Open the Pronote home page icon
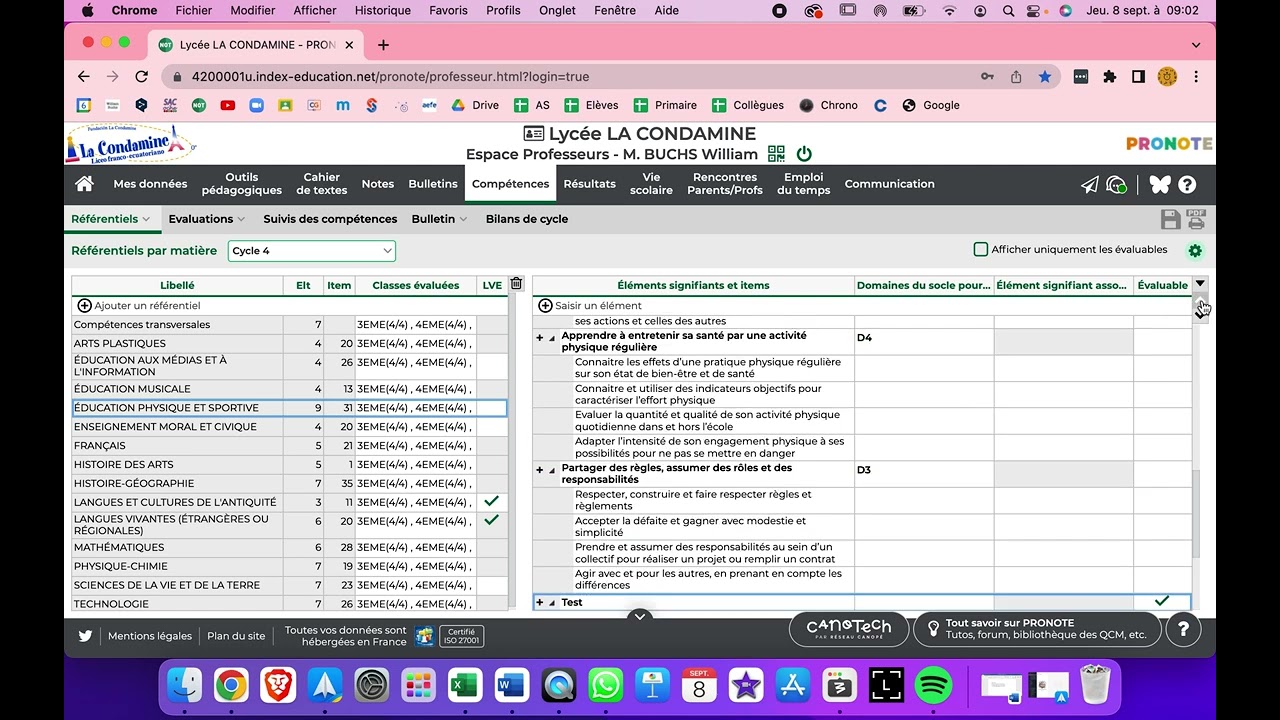 pyautogui.click(x=84, y=184)
